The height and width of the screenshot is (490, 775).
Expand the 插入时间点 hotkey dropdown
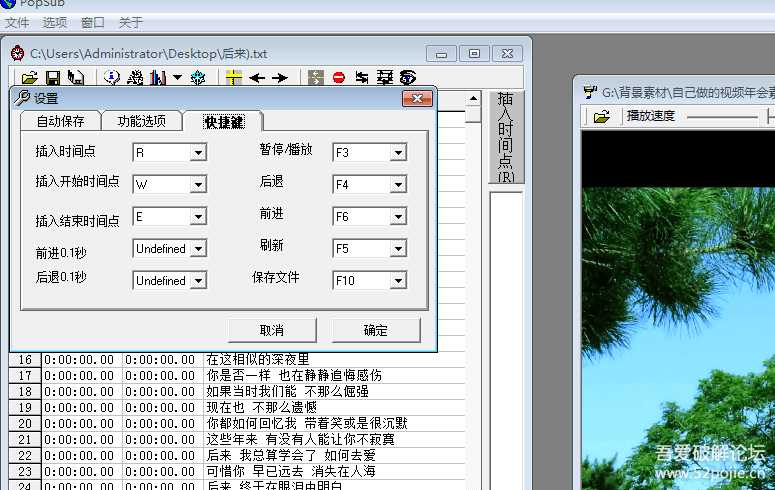[x=198, y=153]
